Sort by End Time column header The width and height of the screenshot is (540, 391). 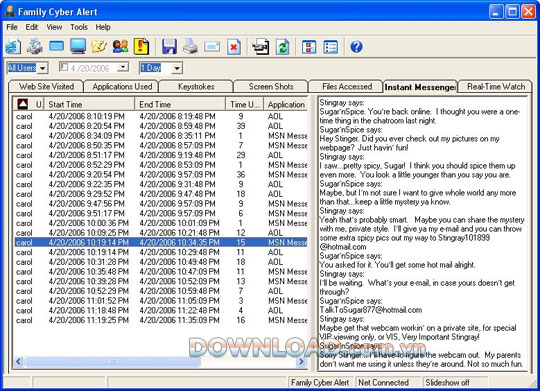click(180, 104)
